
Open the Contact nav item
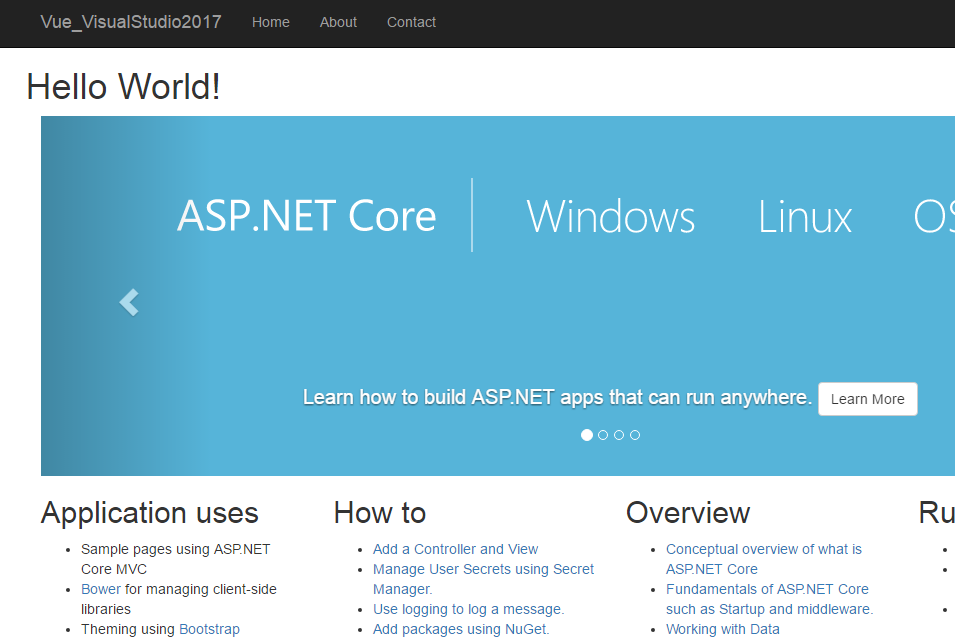(x=411, y=22)
